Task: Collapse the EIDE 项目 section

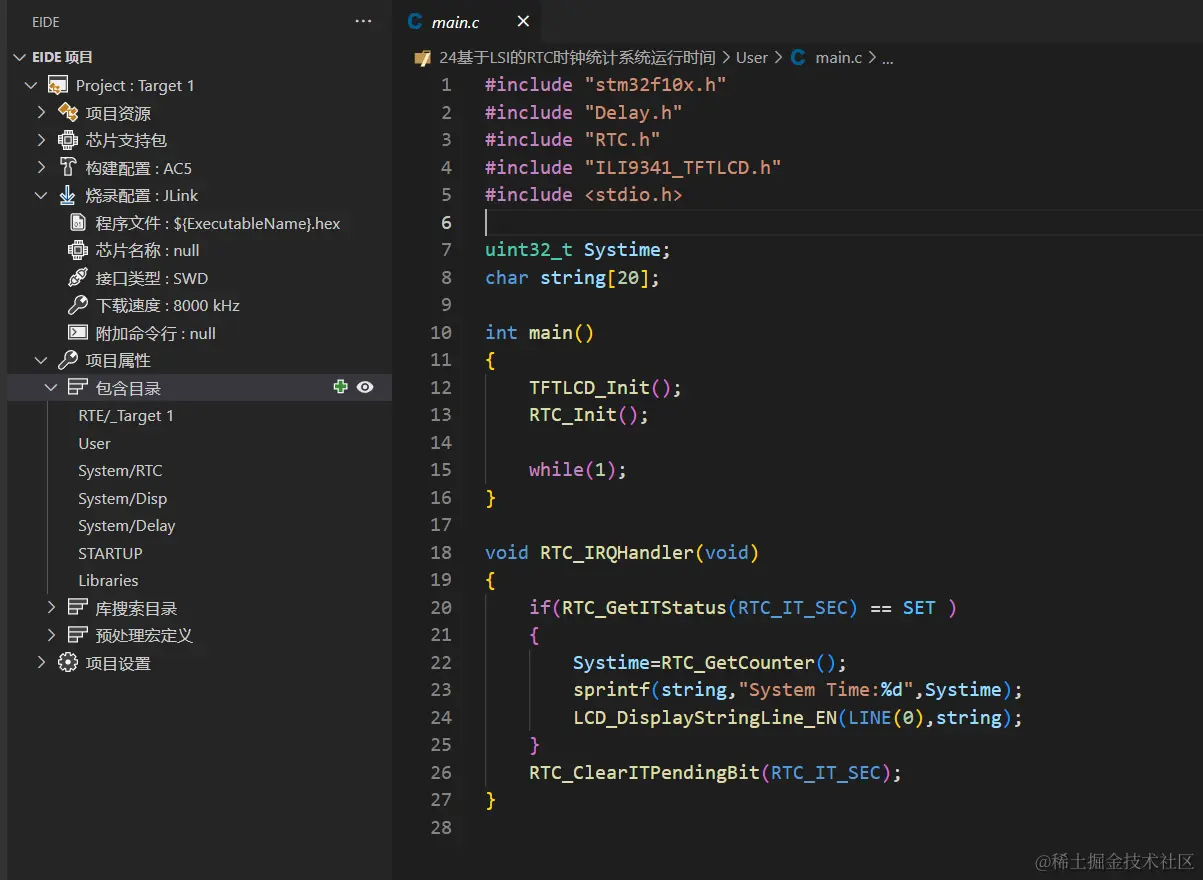Action: (x=20, y=58)
